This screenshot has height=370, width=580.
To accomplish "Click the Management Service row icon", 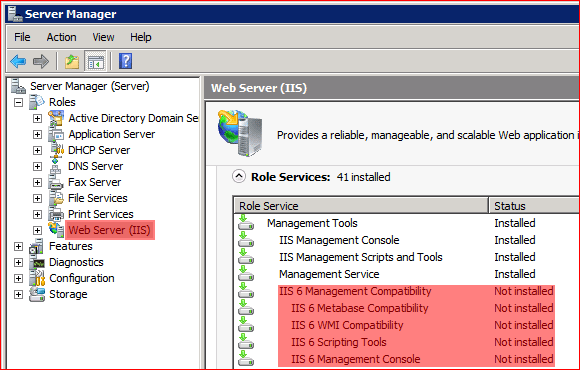I will pos(246,274).
